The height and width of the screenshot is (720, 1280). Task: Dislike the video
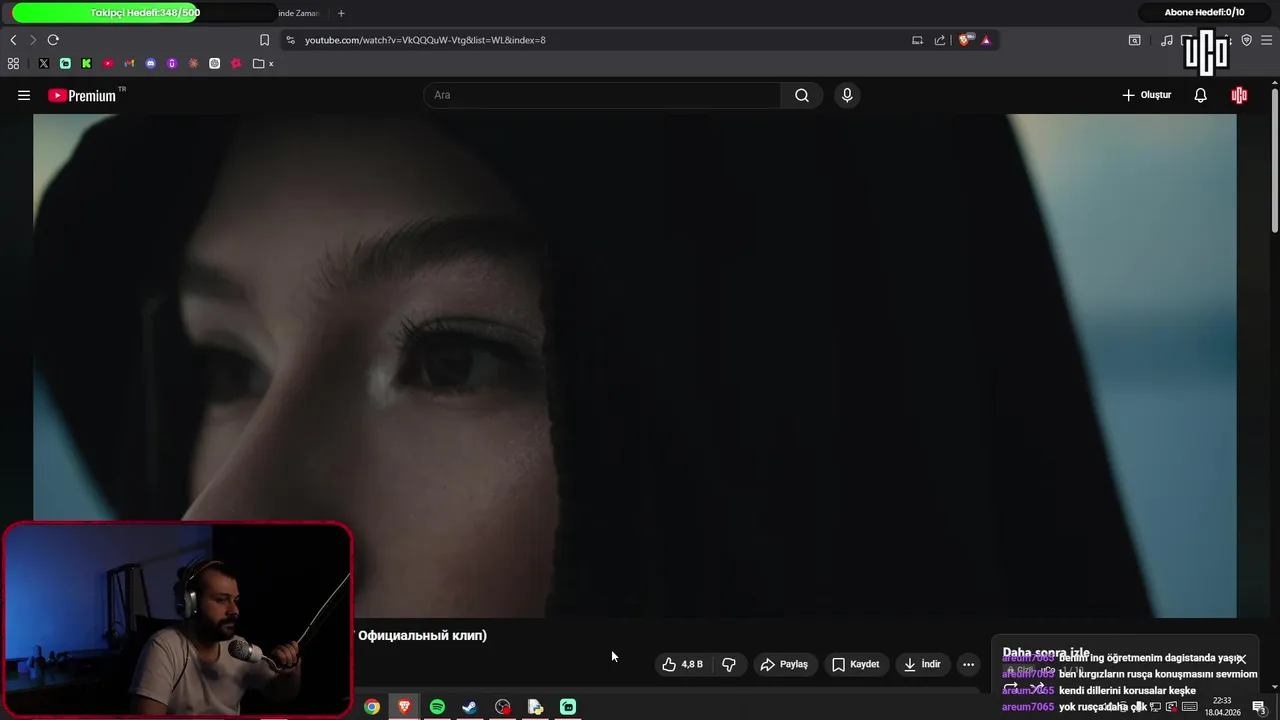click(729, 664)
